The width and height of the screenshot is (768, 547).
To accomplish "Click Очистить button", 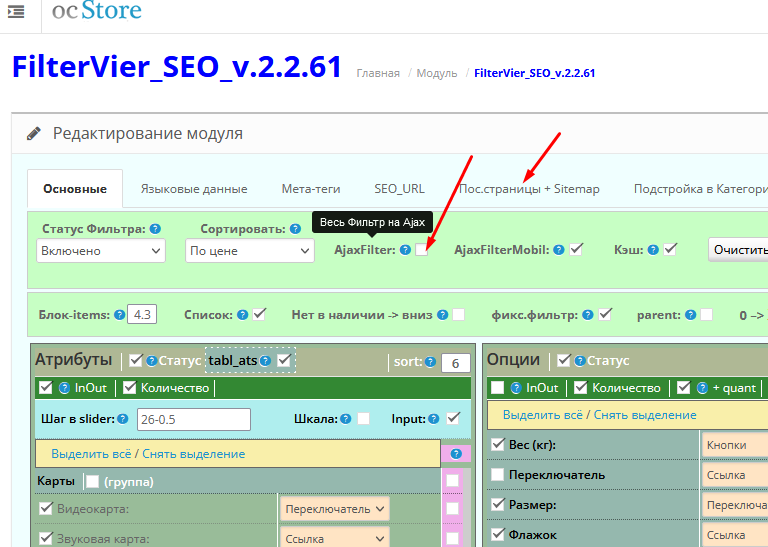I will (x=739, y=250).
